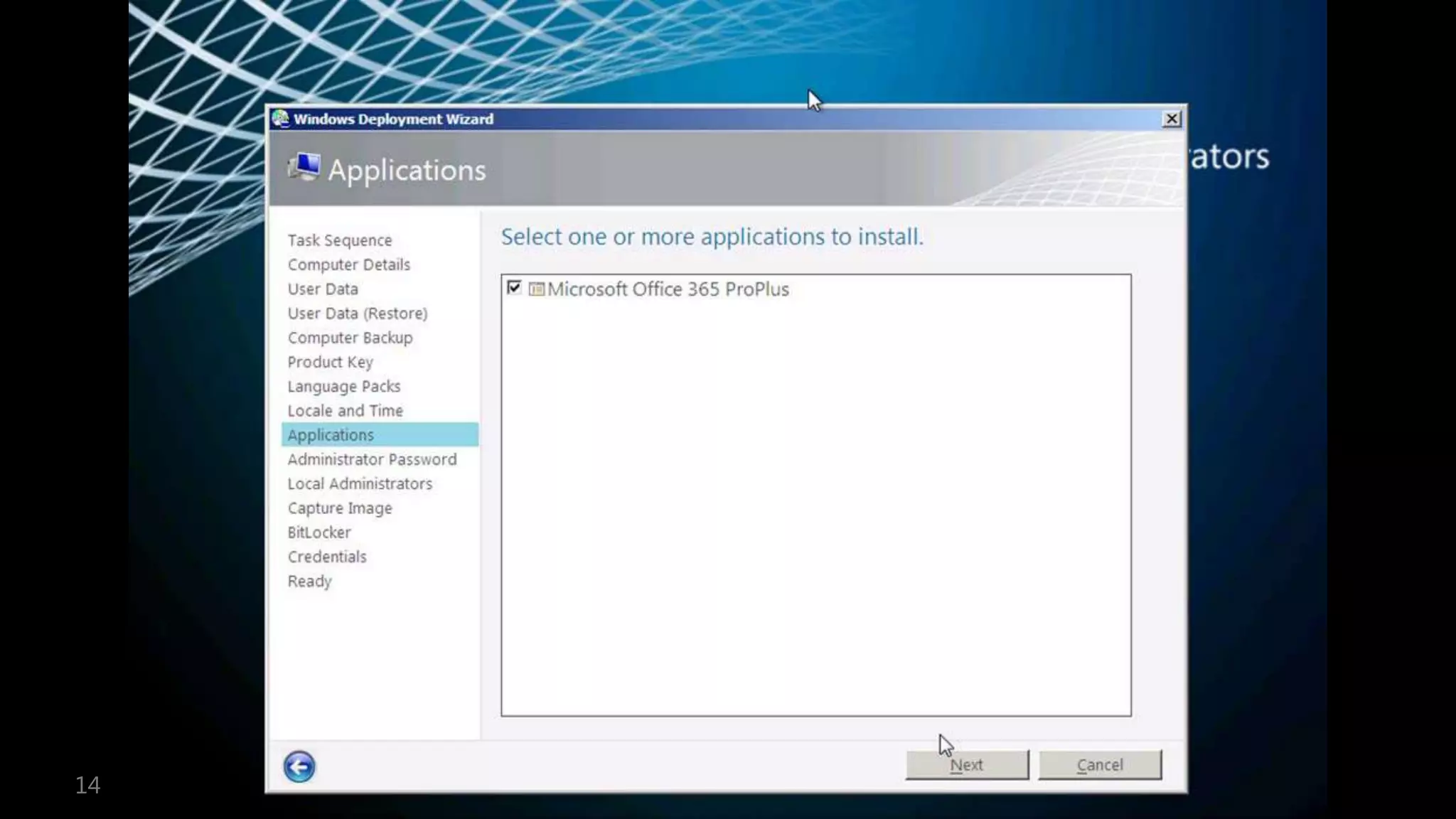Go to the Computer Details step
Viewport: 1456px width, 819px height.
point(348,264)
